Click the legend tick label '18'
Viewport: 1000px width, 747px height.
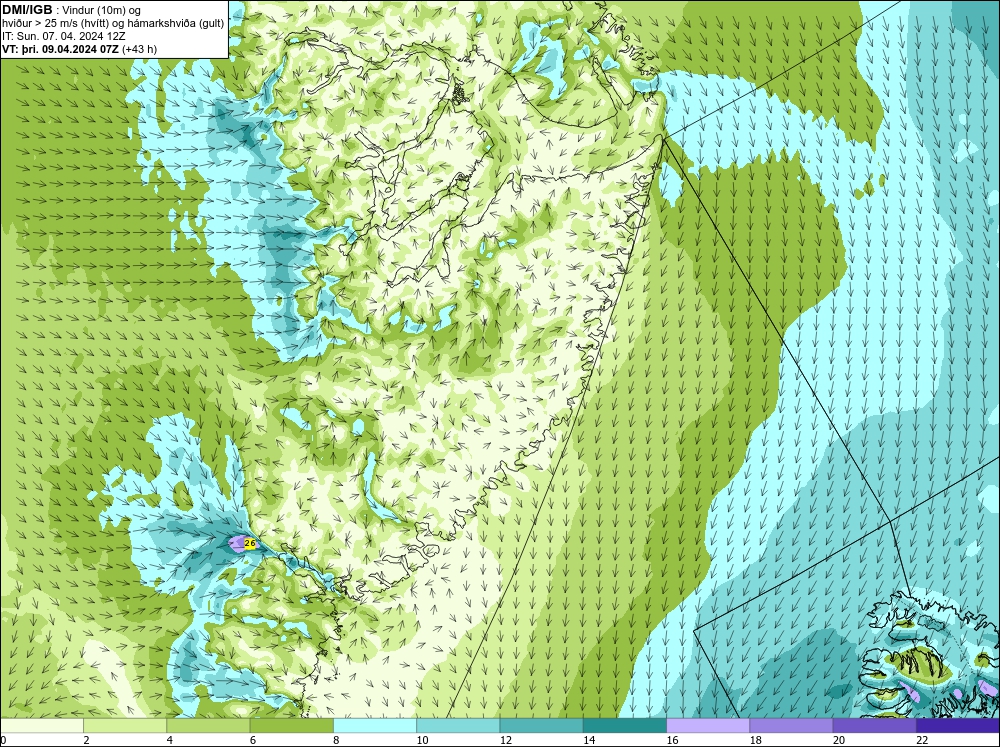(756, 740)
